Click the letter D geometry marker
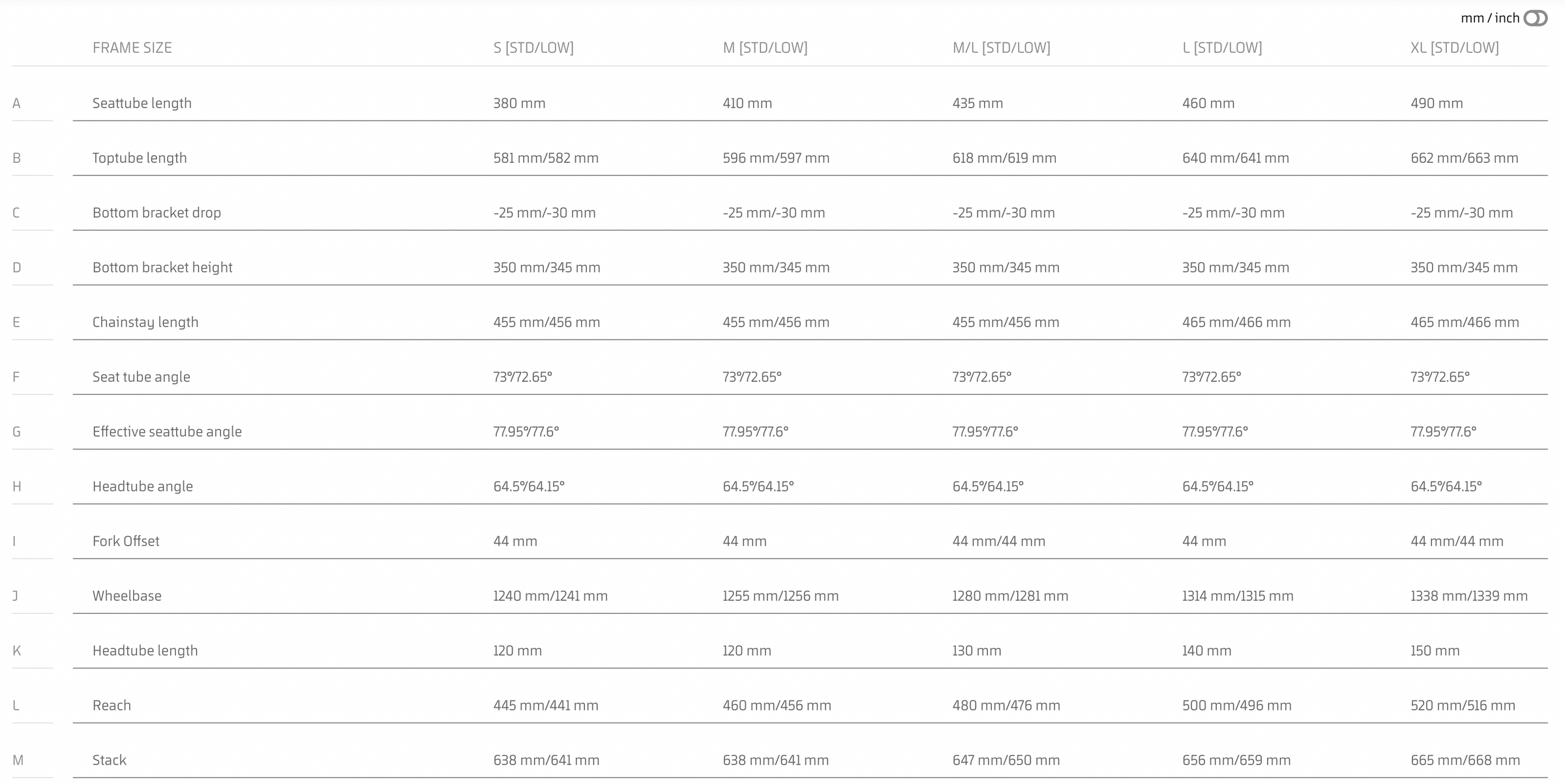Screen dimensions: 1565x784 click(x=17, y=267)
